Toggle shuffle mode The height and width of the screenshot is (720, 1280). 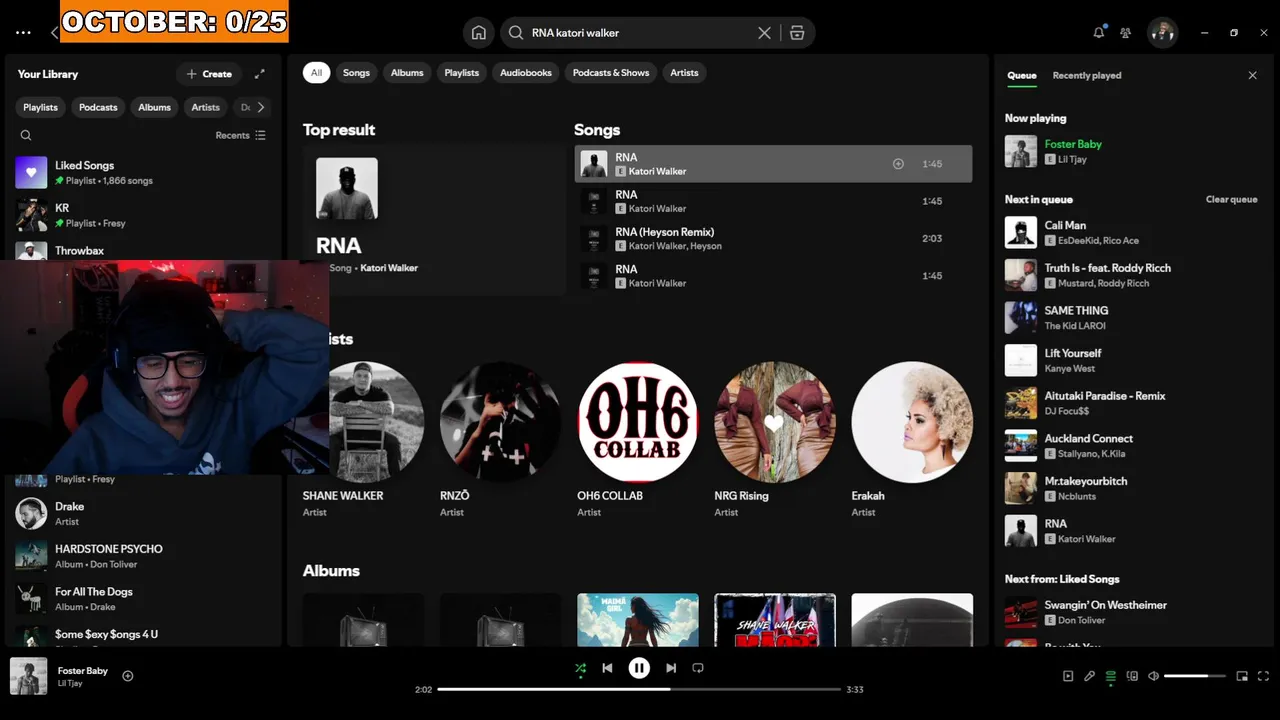pos(581,668)
